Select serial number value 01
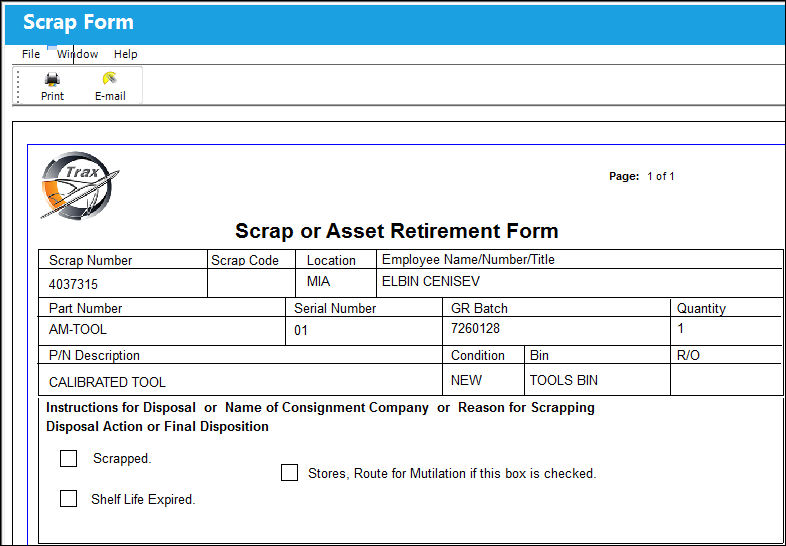 [301, 331]
